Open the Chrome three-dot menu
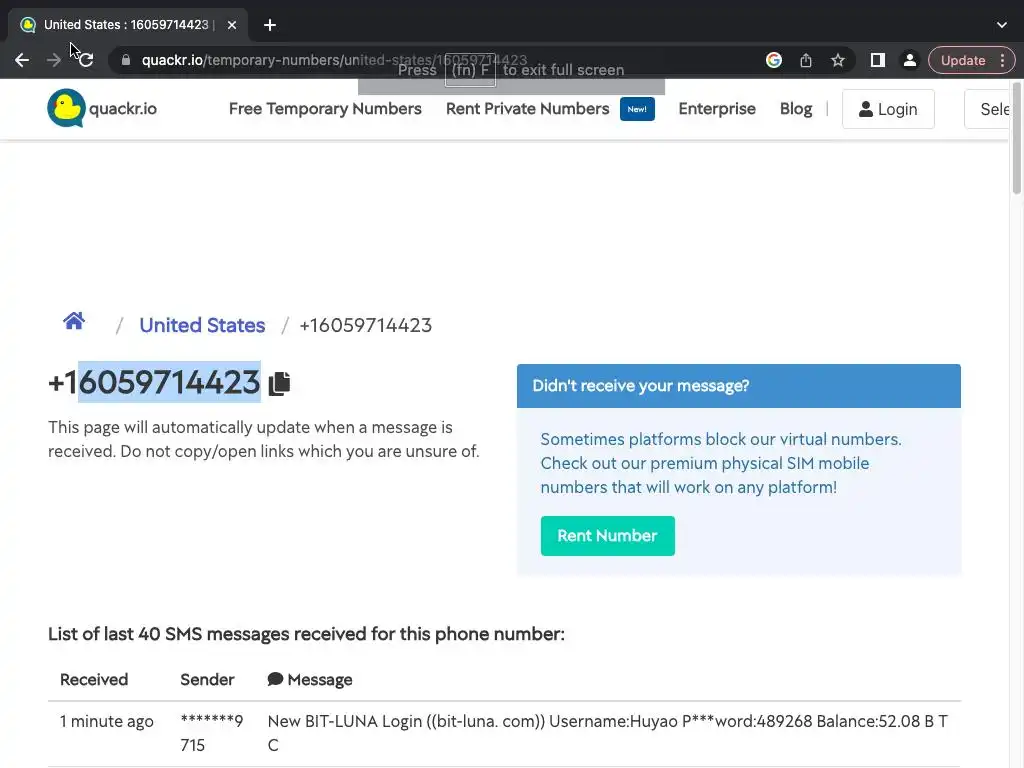Image resolution: width=1024 pixels, height=768 pixels. [x=1002, y=60]
